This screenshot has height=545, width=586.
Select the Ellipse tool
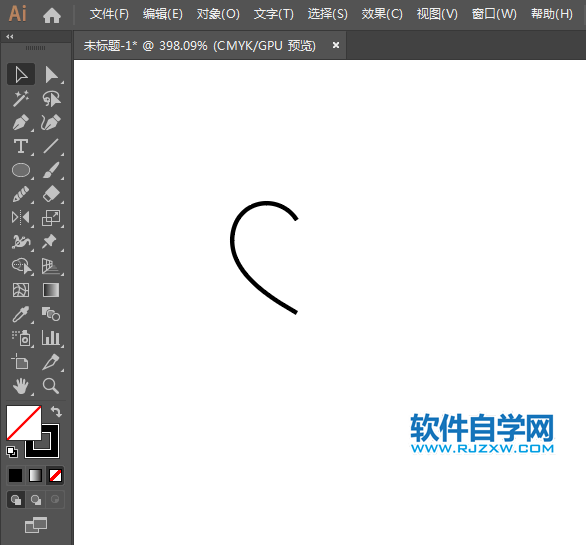(21, 170)
